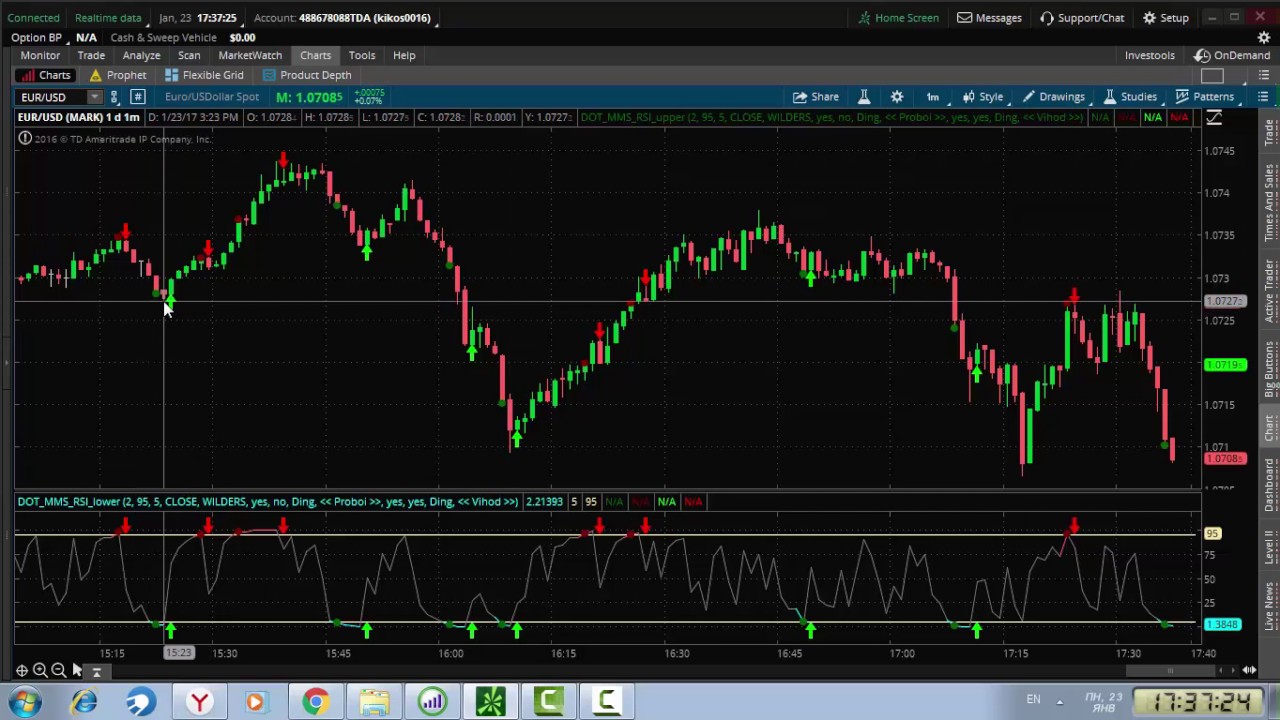1280x720 pixels.
Task: Click the copyright info icon on chart
Action: click(25, 139)
